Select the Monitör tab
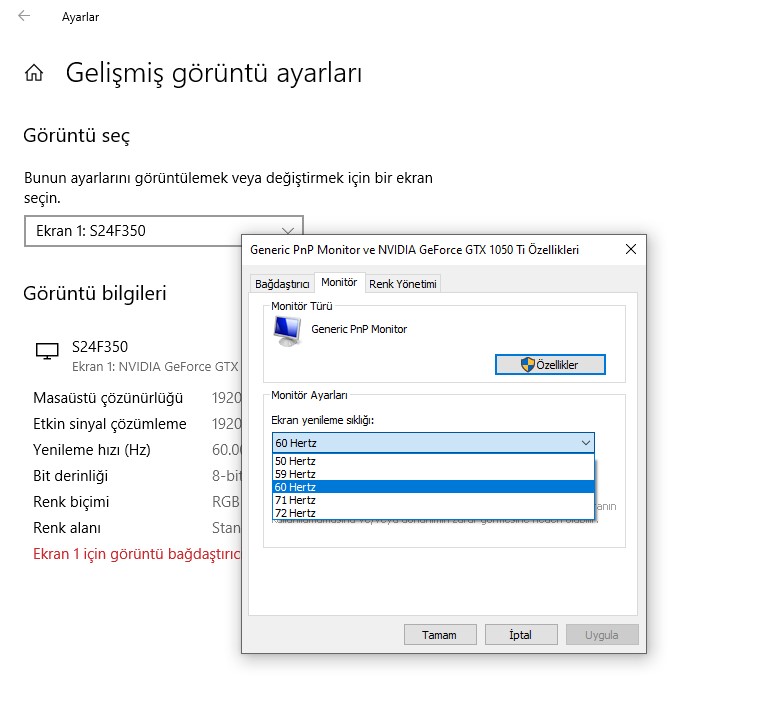 339,283
